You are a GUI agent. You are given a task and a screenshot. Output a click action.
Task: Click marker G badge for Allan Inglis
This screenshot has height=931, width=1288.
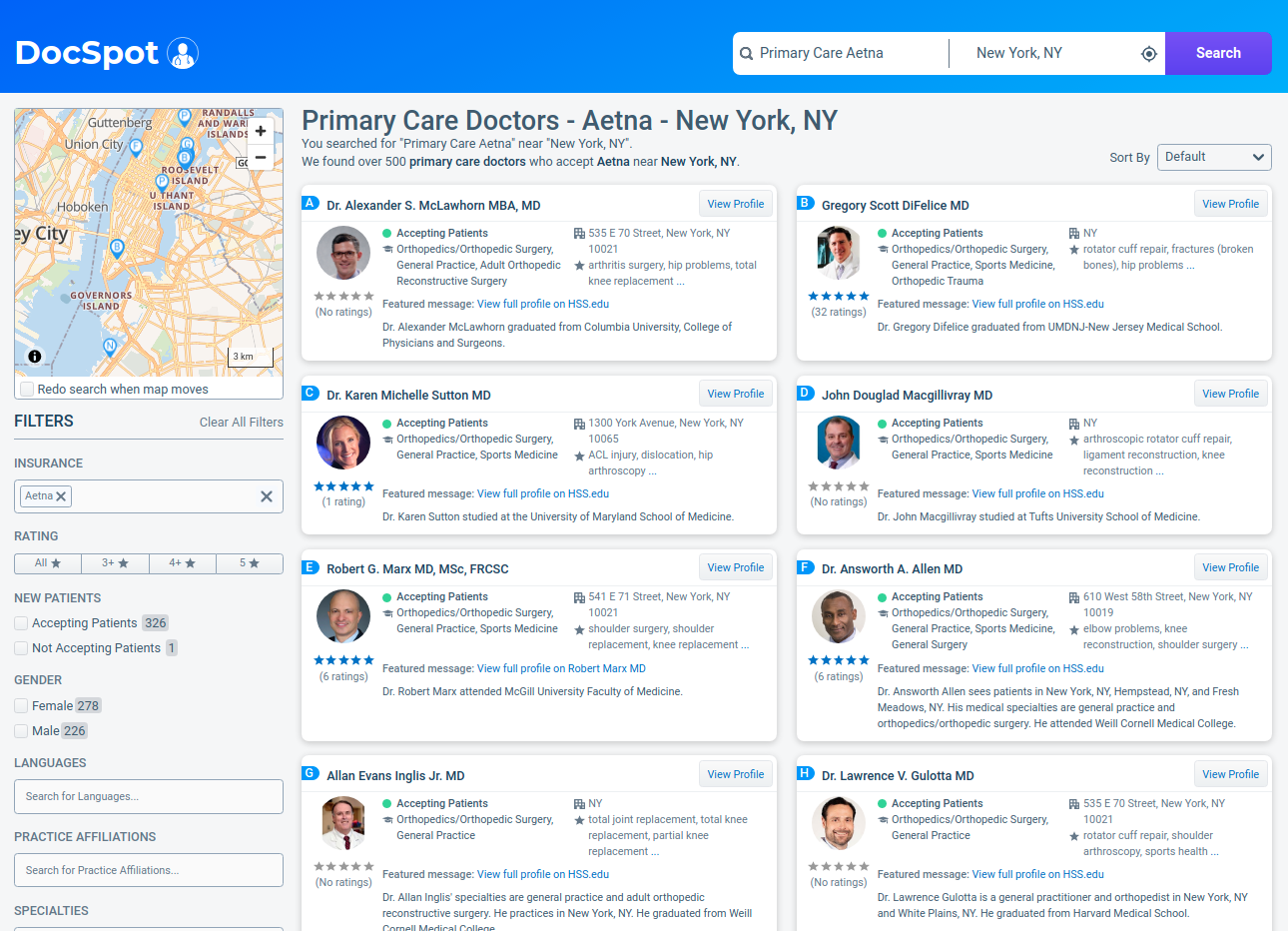click(x=310, y=773)
